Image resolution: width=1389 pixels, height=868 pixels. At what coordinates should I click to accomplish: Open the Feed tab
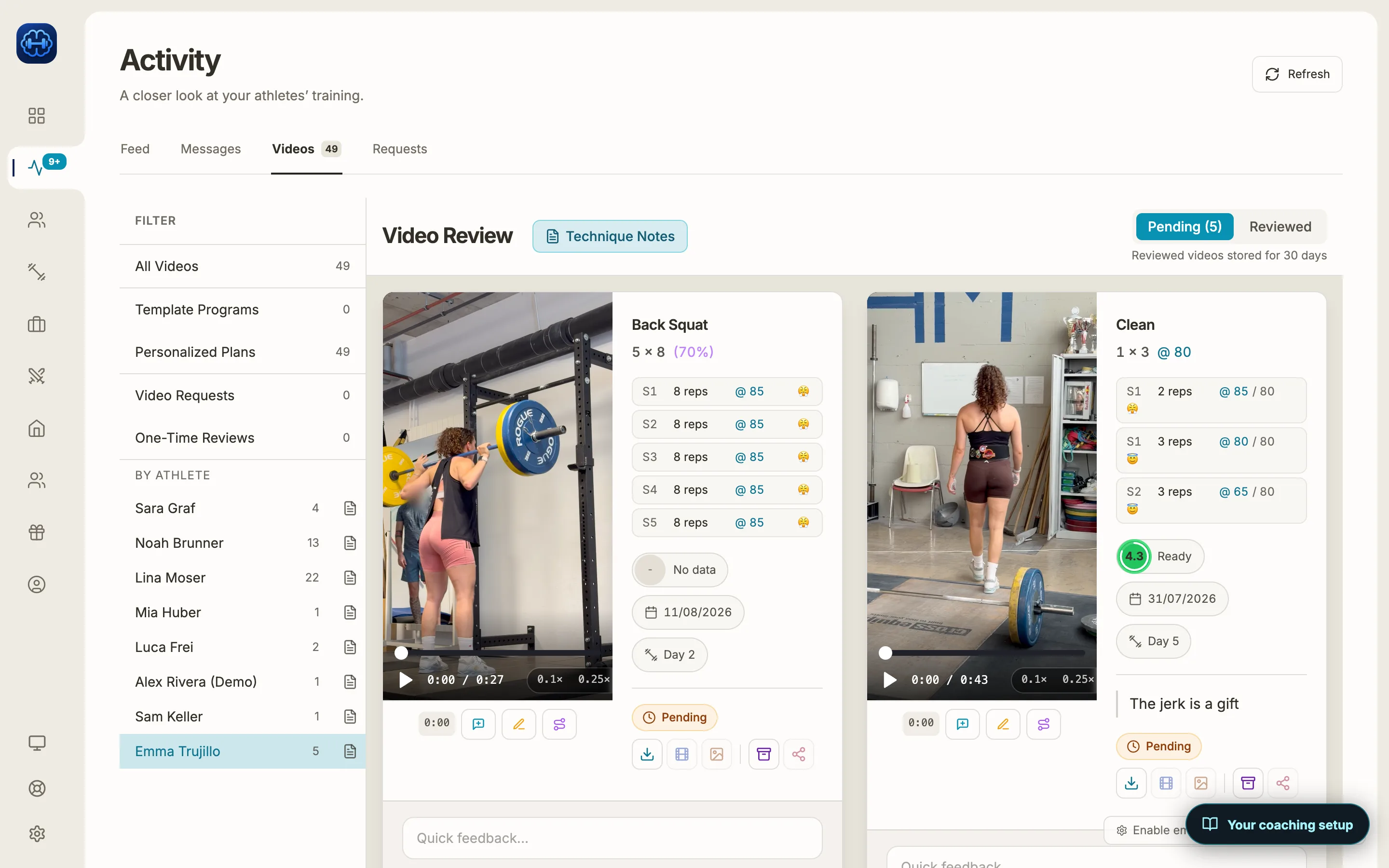click(x=135, y=149)
